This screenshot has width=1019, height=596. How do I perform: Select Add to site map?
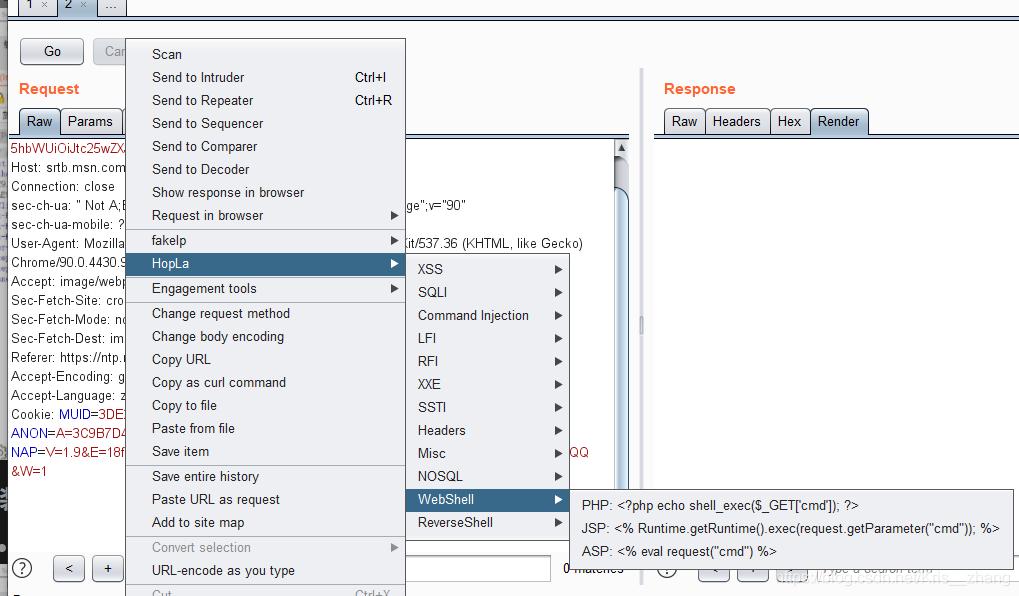pos(265,523)
